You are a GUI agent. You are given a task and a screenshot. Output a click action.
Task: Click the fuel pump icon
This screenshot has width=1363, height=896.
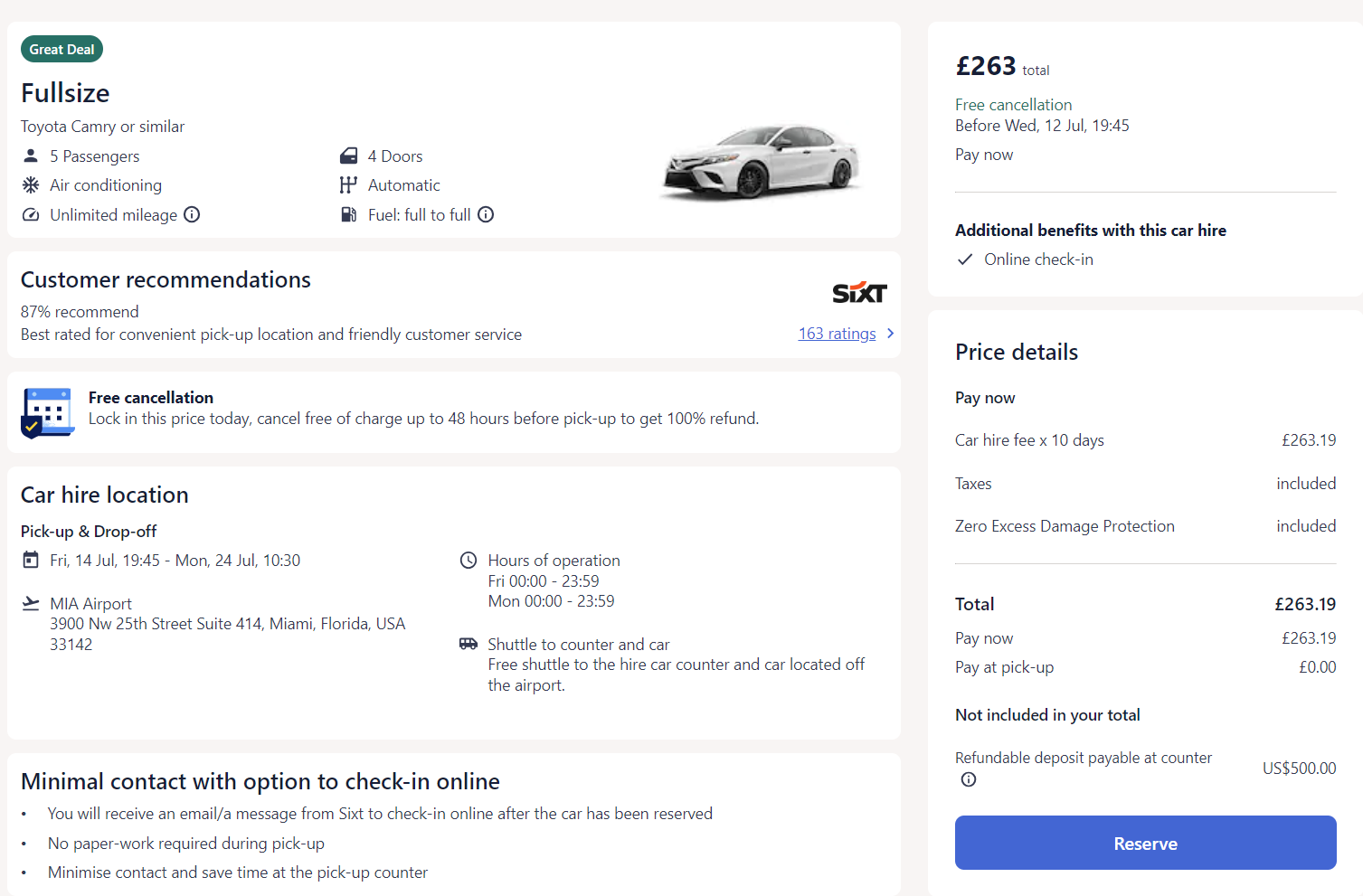pos(348,214)
